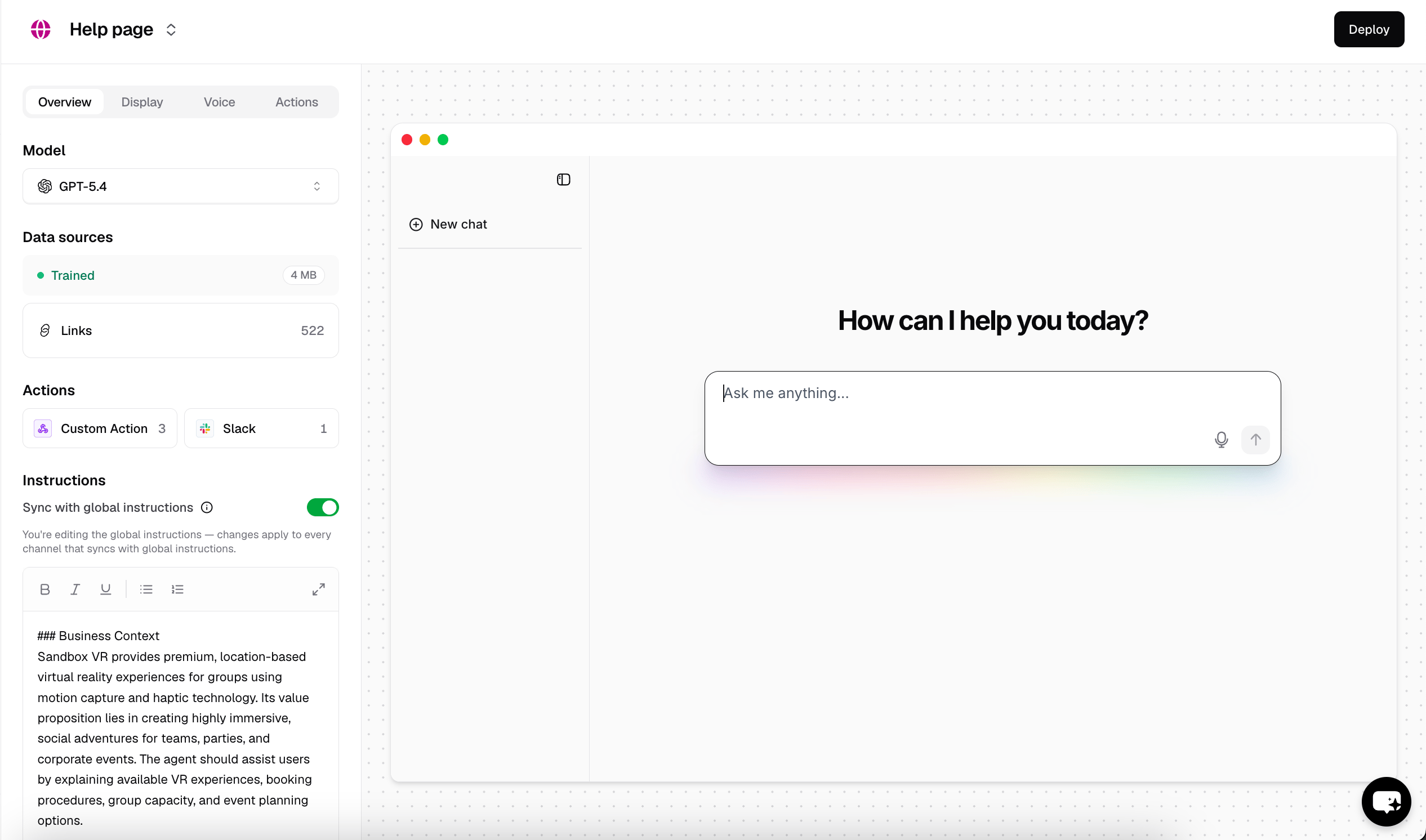Open the floating chat widget bubble
This screenshot has height=840, width=1426.
[x=1385, y=802]
